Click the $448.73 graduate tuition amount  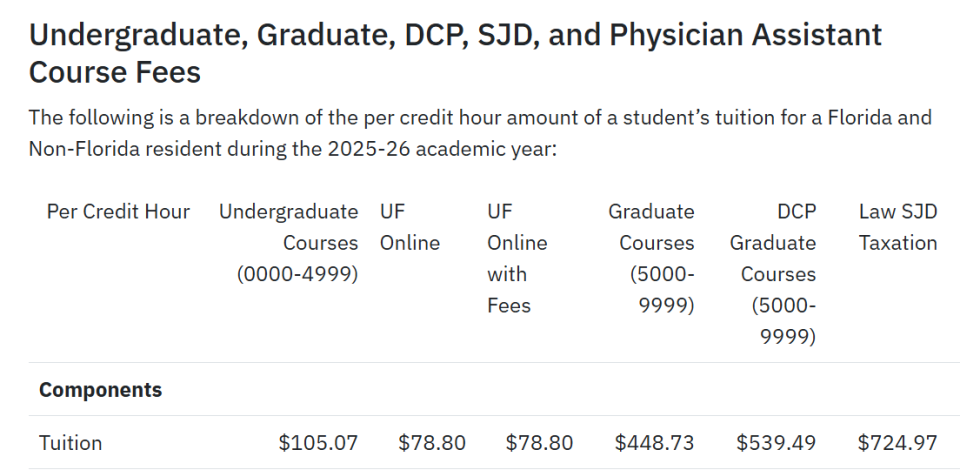point(654,442)
